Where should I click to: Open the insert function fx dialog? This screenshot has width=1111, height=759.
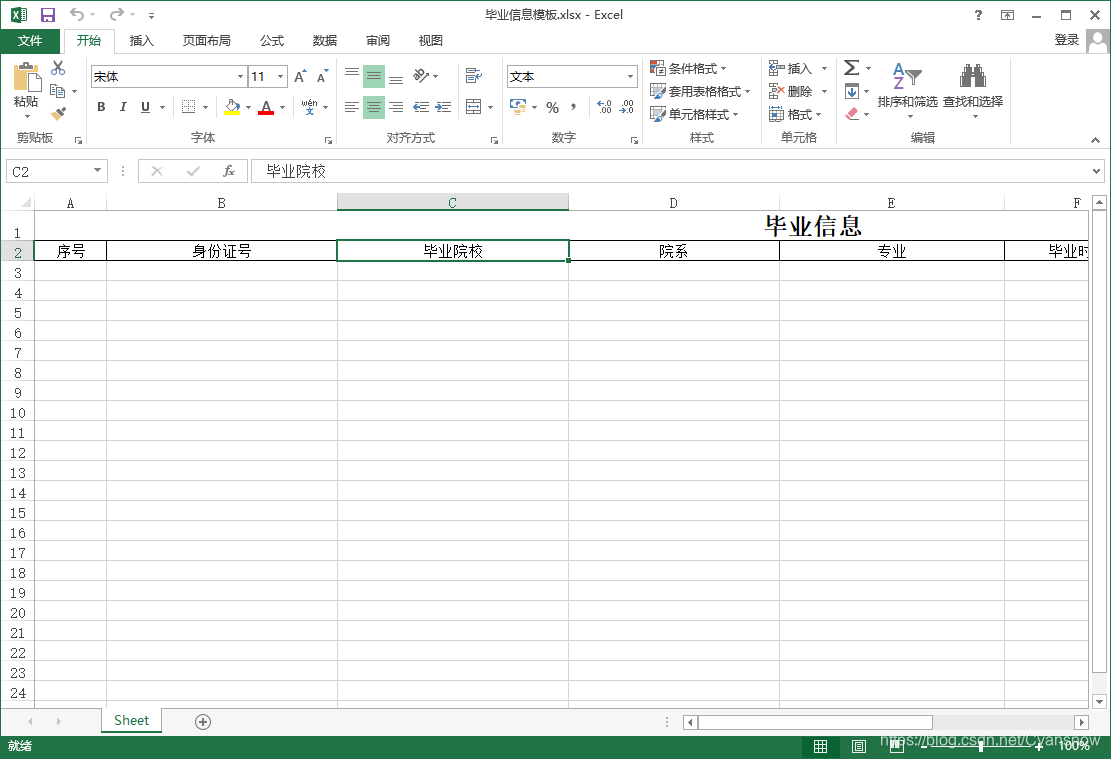[x=229, y=171]
